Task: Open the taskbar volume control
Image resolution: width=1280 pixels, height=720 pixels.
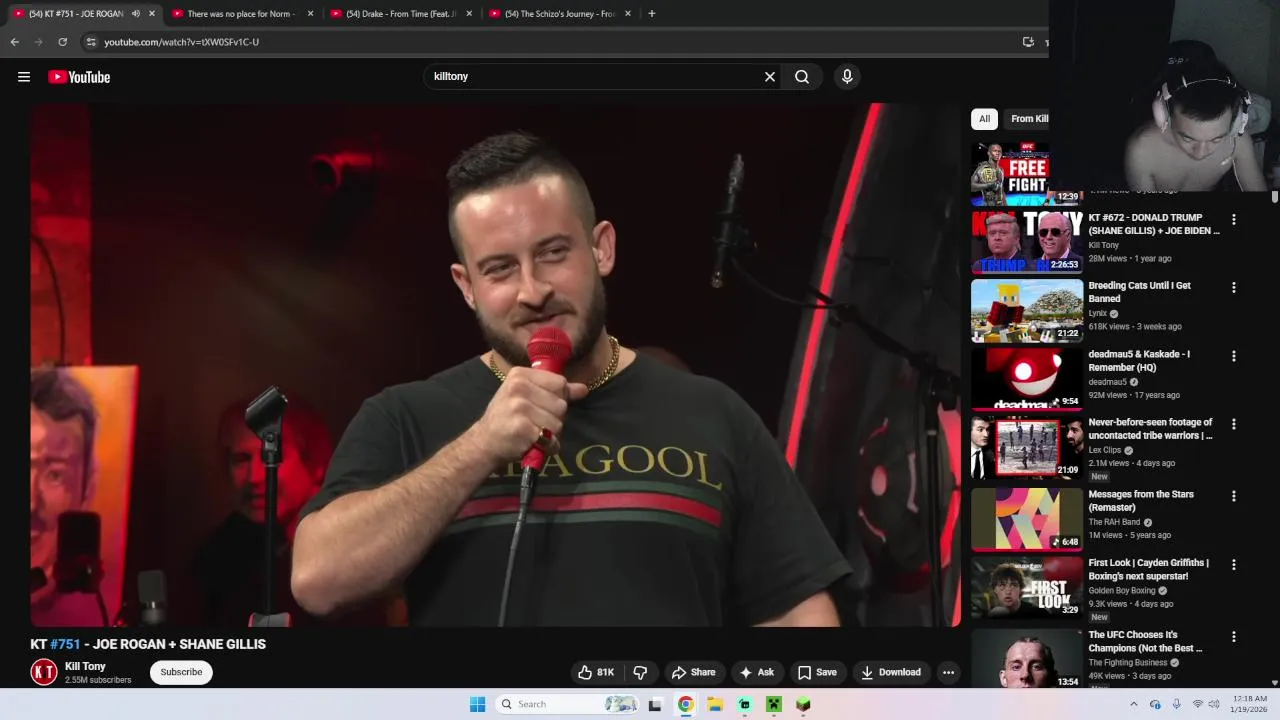Action: click(1214, 704)
